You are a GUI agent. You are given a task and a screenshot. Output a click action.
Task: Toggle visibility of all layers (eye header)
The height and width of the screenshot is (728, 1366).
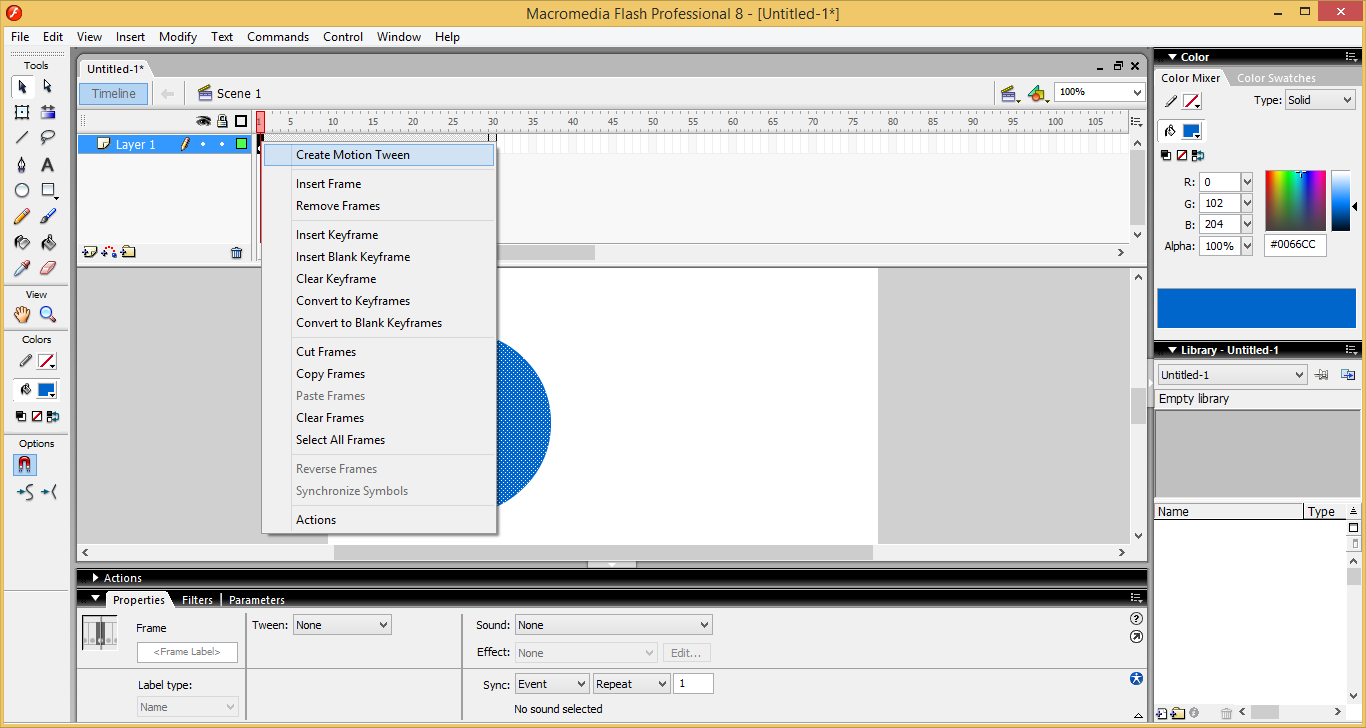click(x=203, y=121)
